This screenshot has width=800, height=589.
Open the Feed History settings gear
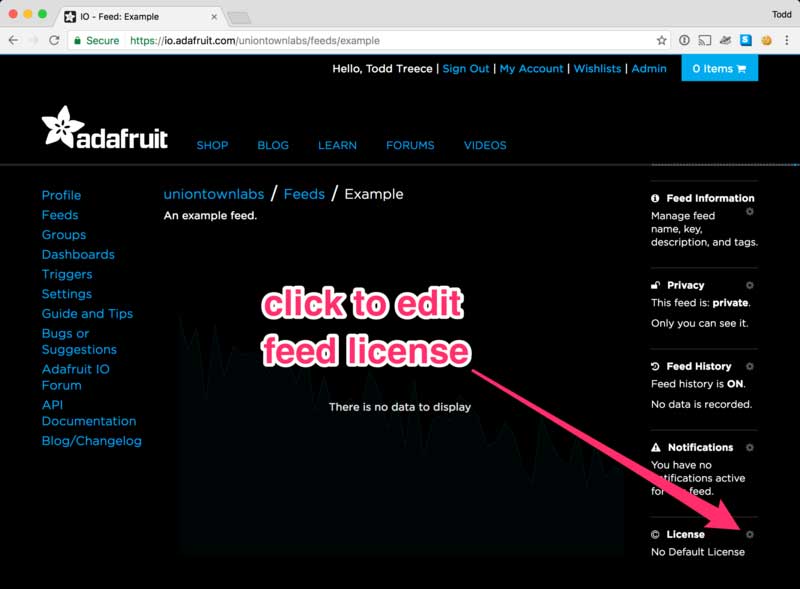tap(750, 366)
